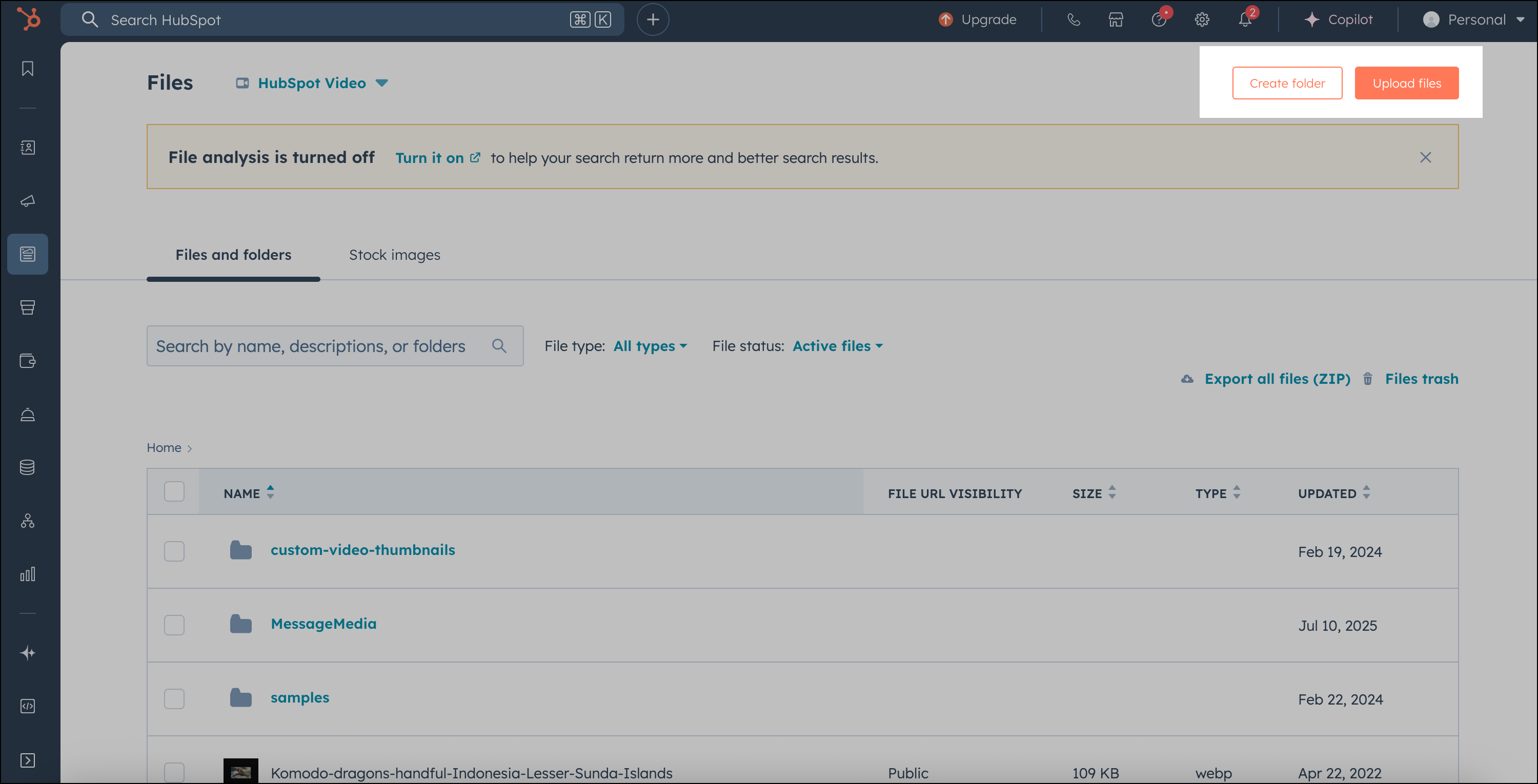The image size is (1538, 784).
Task: Open the Settings gear icon
Action: (x=1202, y=19)
